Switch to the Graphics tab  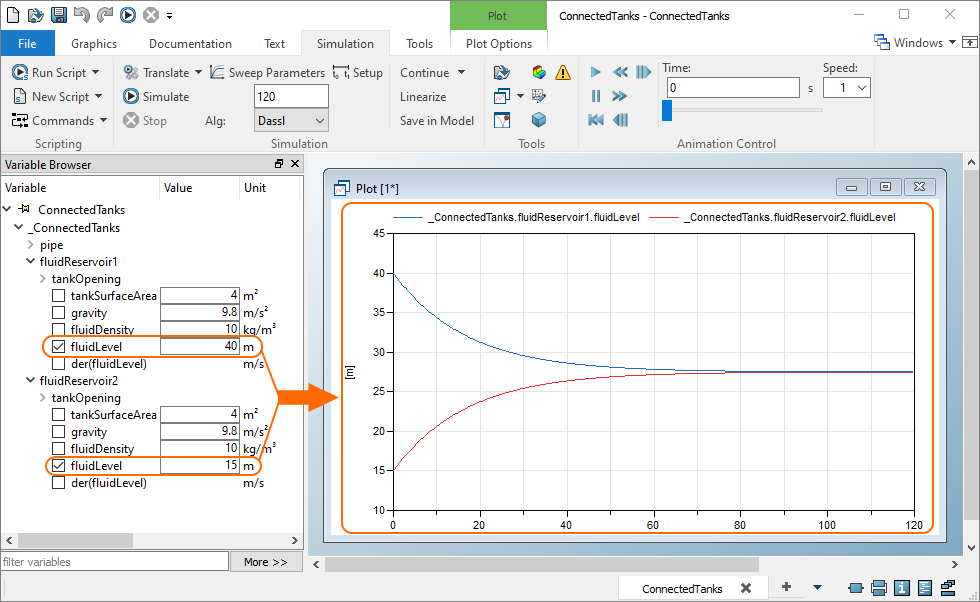pos(94,44)
